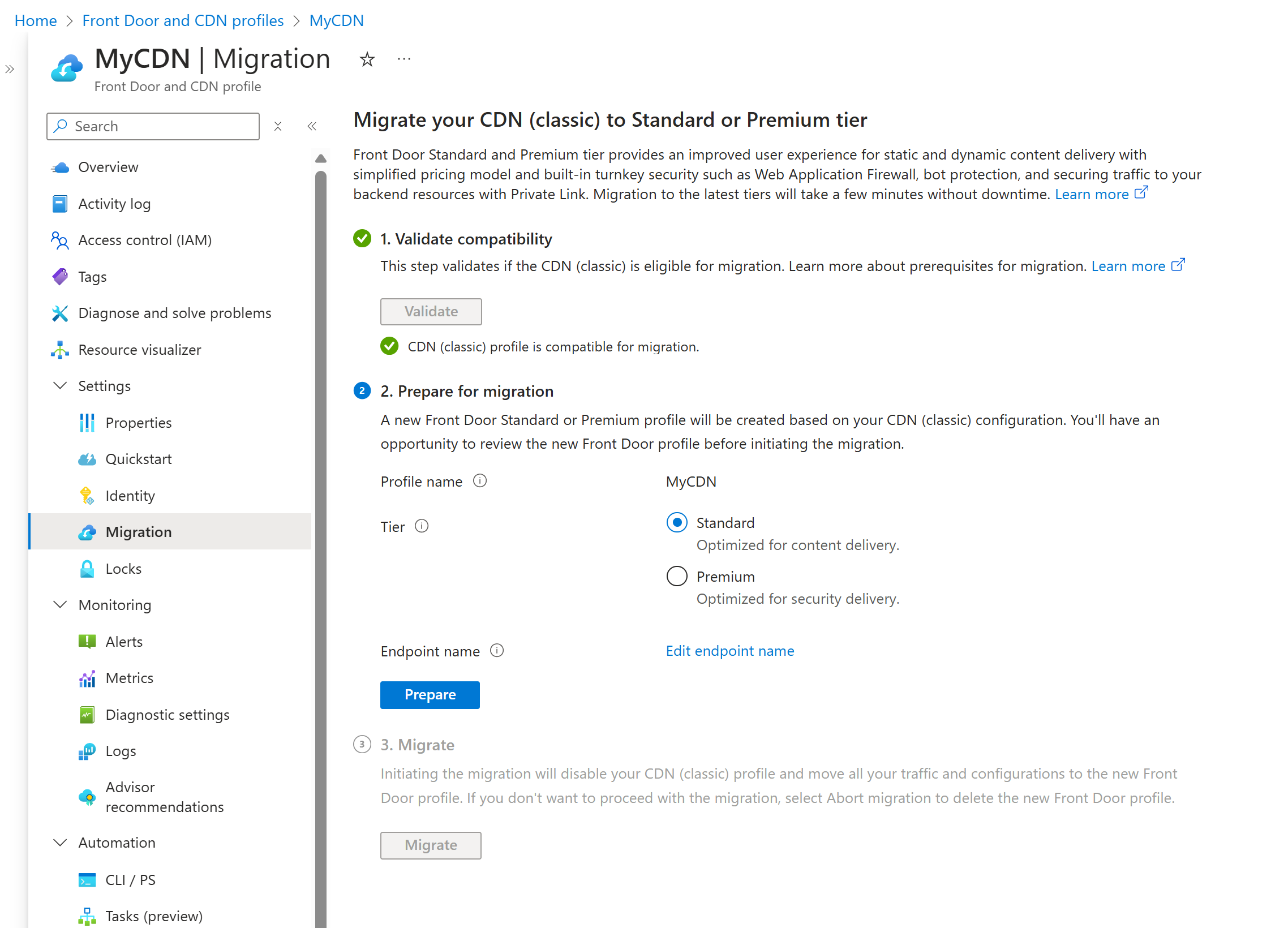Click the profile name input field
Image resolution: width=1288 pixels, height=928 pixels.
pos(693,481)
